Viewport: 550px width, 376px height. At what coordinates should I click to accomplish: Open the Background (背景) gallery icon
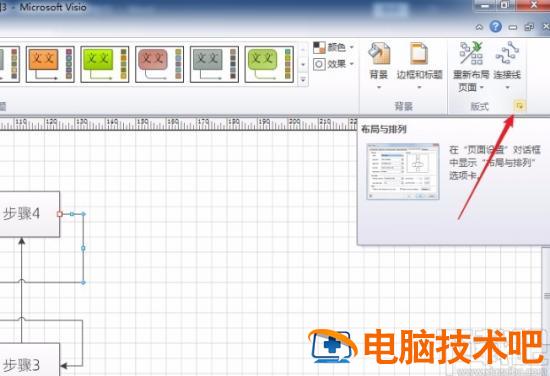tap(379, 54)
